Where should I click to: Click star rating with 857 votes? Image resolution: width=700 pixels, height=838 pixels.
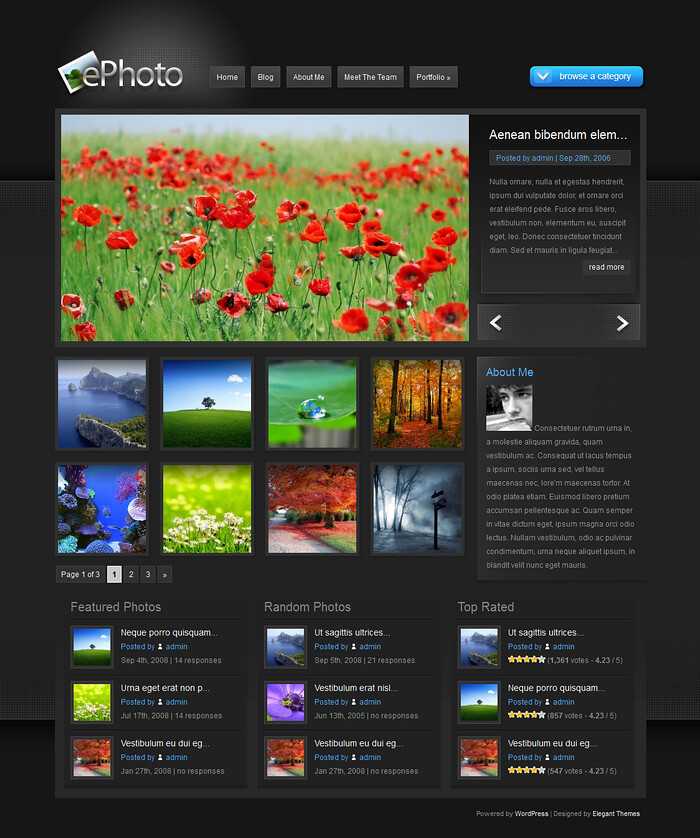[526, 715]
